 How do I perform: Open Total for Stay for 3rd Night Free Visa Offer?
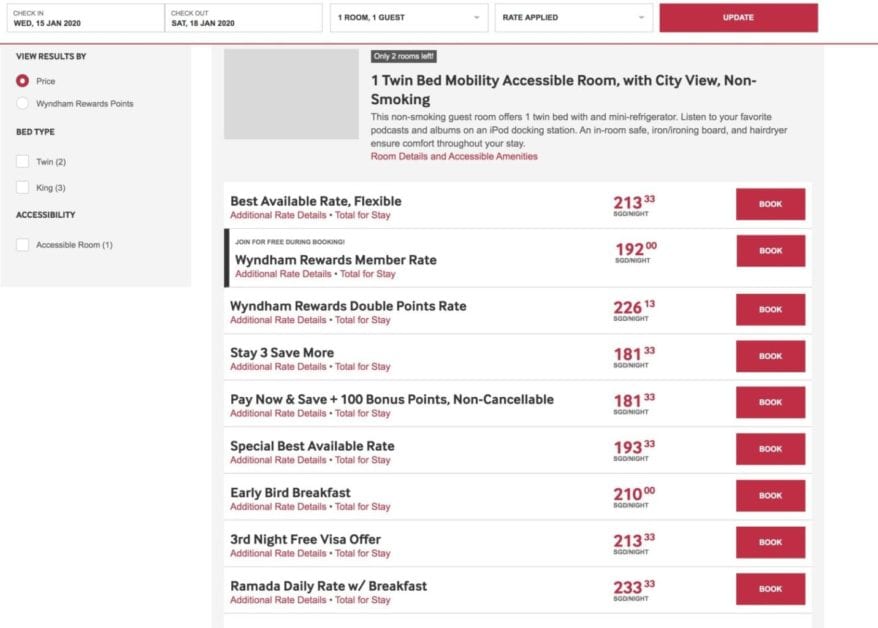[362, 554]
